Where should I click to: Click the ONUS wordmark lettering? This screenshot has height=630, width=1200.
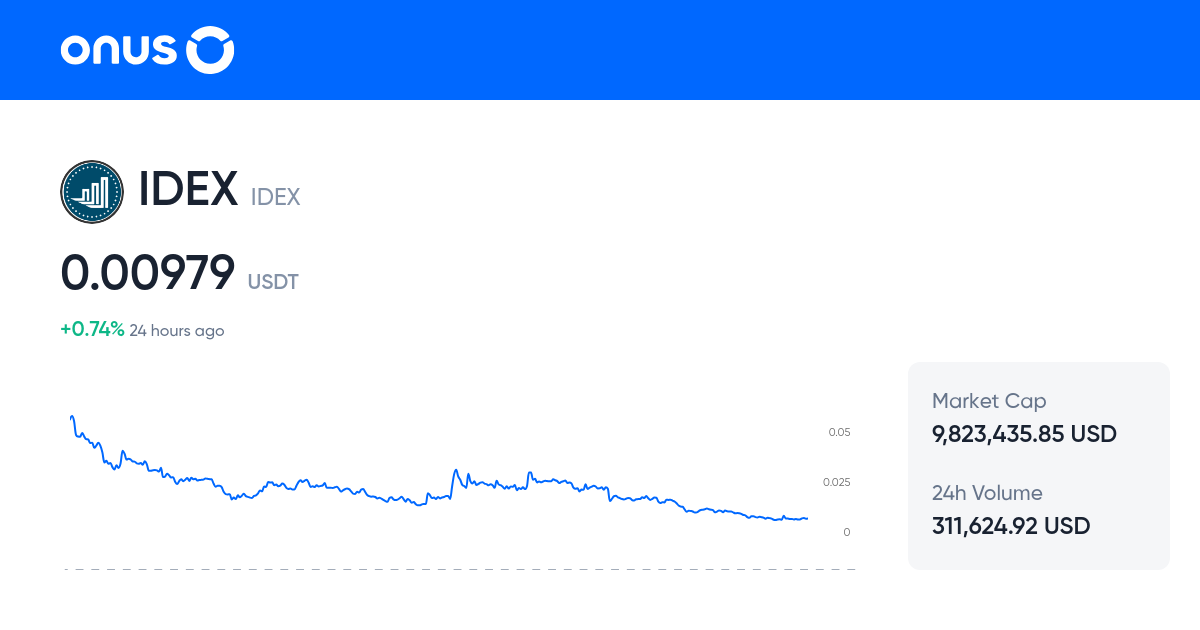(x=120, y=49)
